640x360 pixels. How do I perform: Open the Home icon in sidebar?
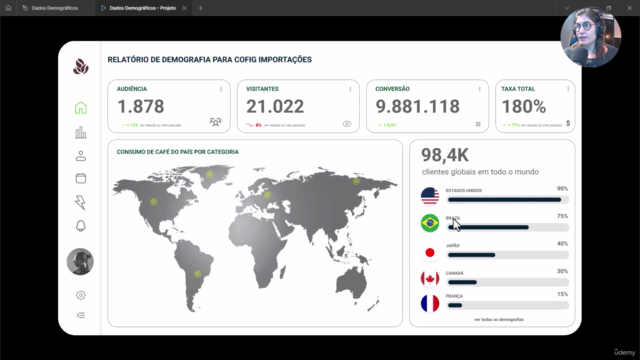(x=81, y=108)
